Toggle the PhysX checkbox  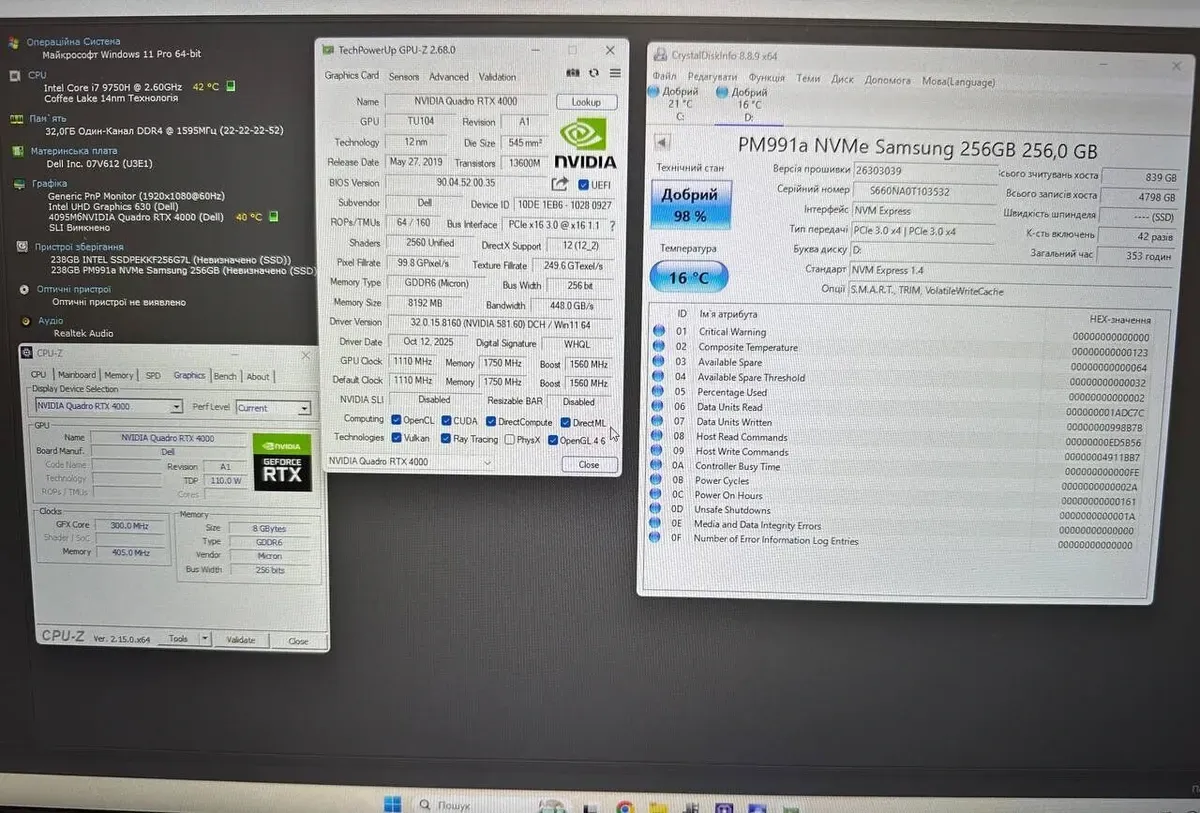click(x=510, y=439)
